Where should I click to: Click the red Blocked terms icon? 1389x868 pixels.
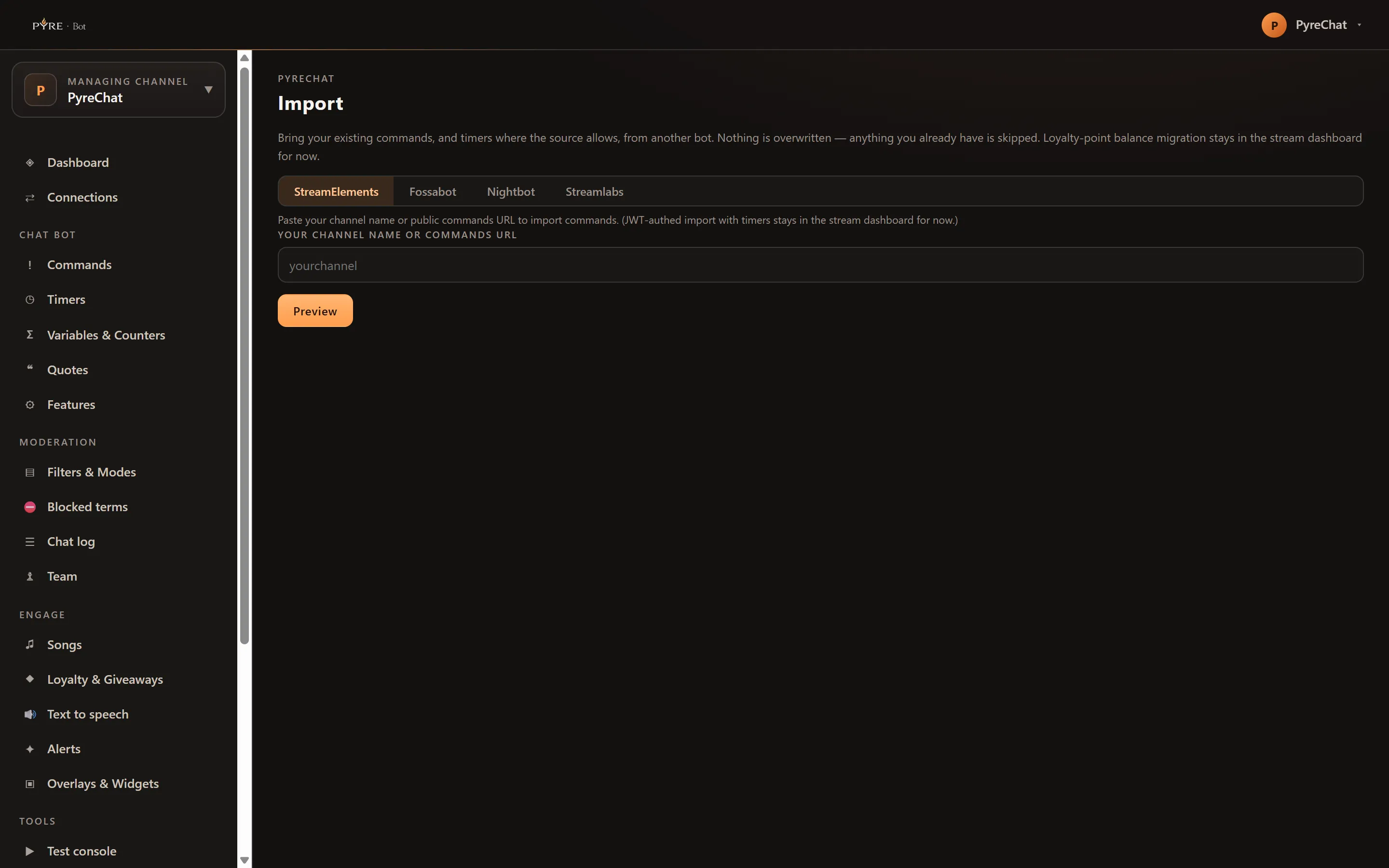(x=30, y=507)
